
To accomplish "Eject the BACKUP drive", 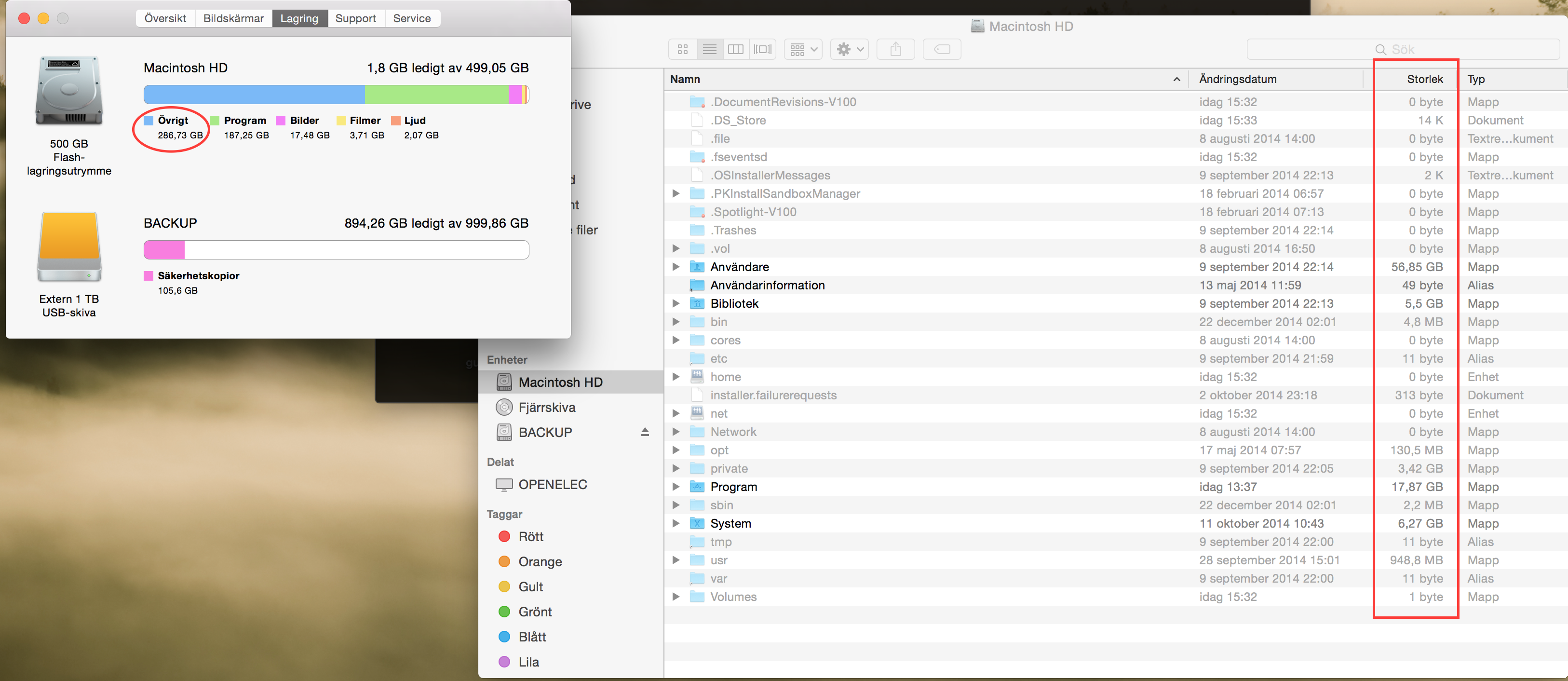I will (x=645, y=432).
